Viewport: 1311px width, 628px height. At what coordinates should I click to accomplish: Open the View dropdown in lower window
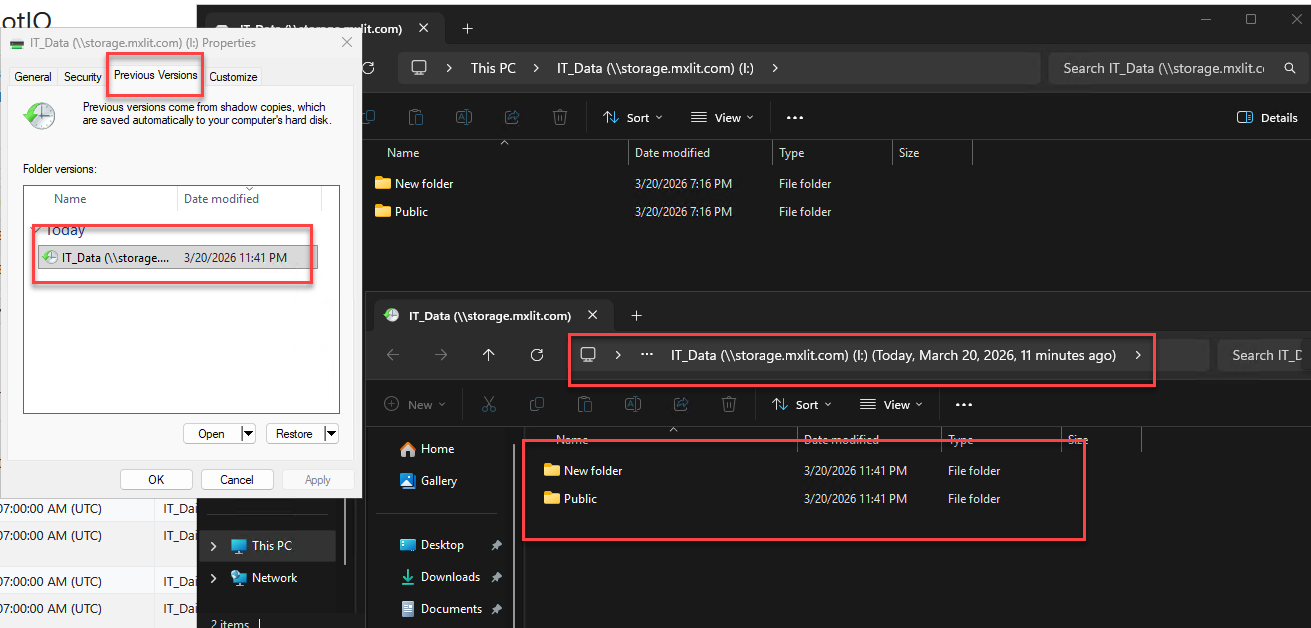(x=889, y=404)
